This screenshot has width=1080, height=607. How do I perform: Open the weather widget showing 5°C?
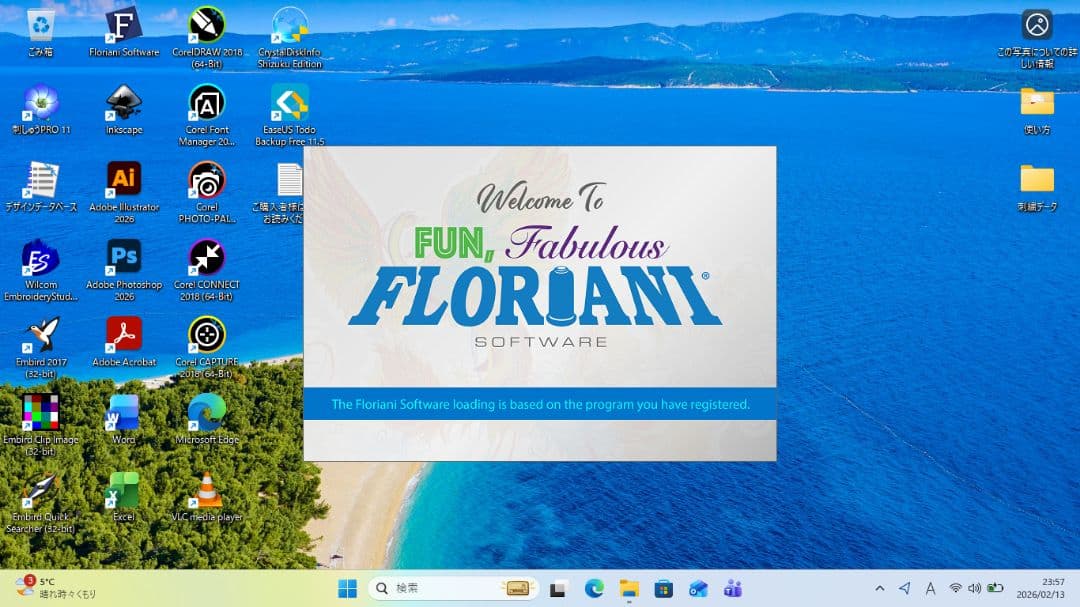[55, 587]
